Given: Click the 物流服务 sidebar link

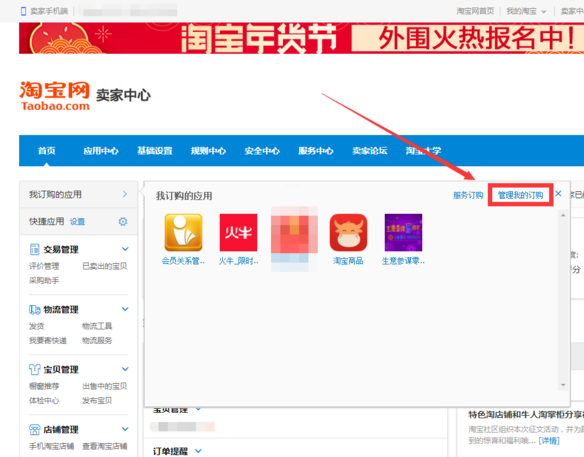Looking at the screenshot, I should pos(97,340).
